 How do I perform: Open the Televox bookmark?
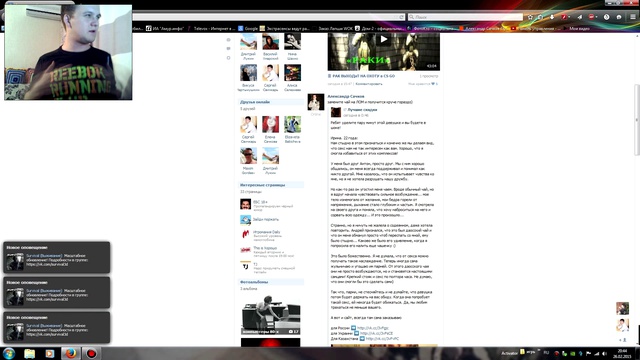[x=211, y=29]
